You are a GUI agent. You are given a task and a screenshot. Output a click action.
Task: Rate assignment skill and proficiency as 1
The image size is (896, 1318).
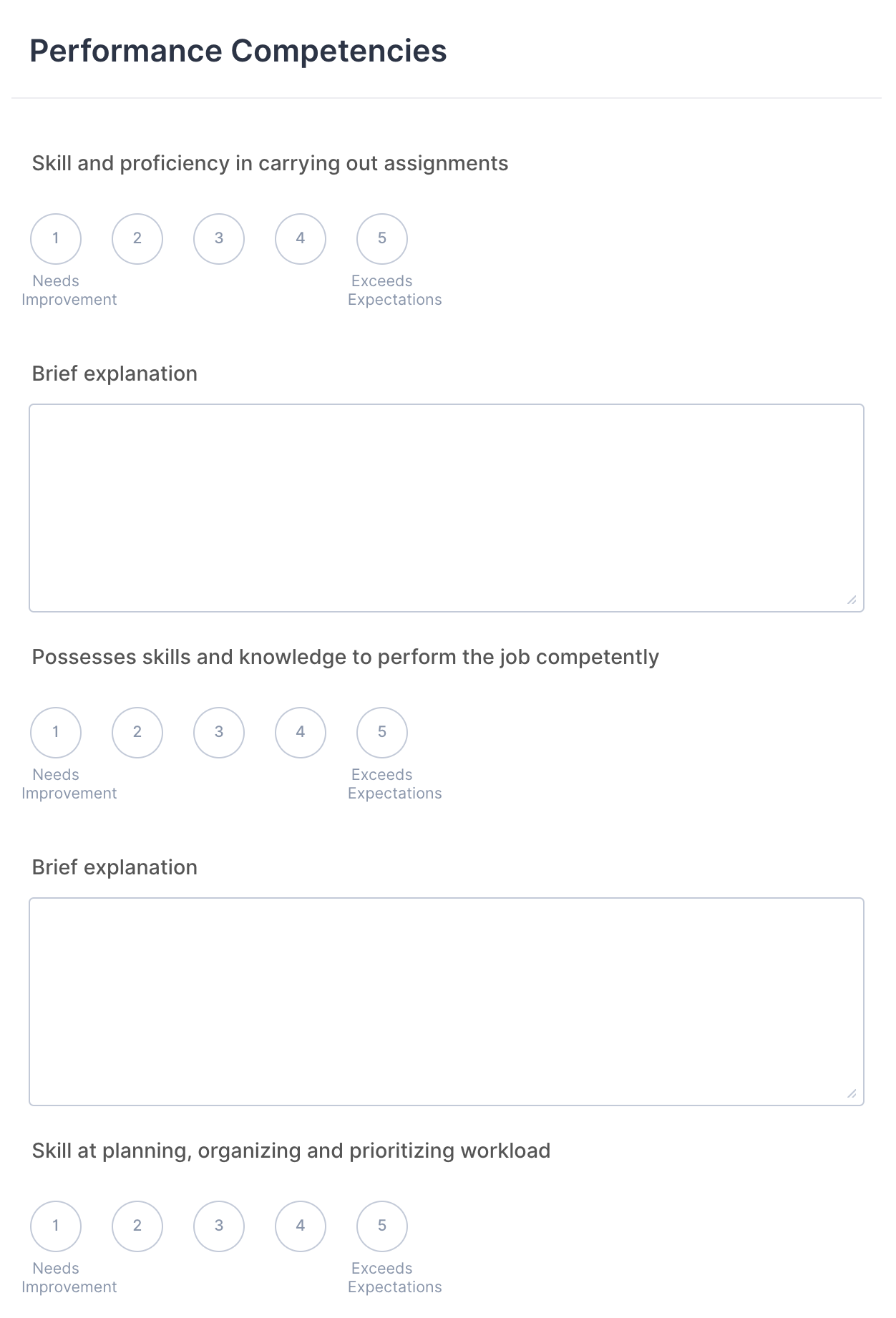coord(56,239)
